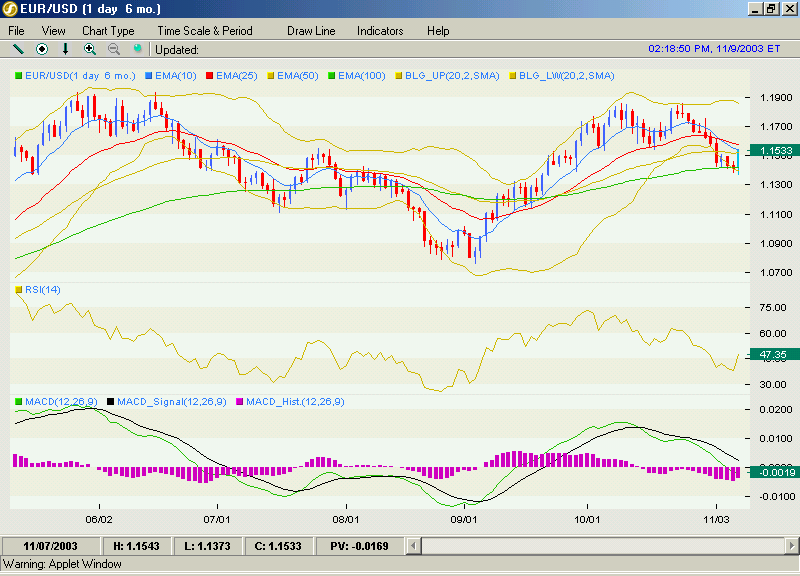Click the current price tag 1.1533
The height and width of the screenshot is (576, 800).
coord(773,151)
